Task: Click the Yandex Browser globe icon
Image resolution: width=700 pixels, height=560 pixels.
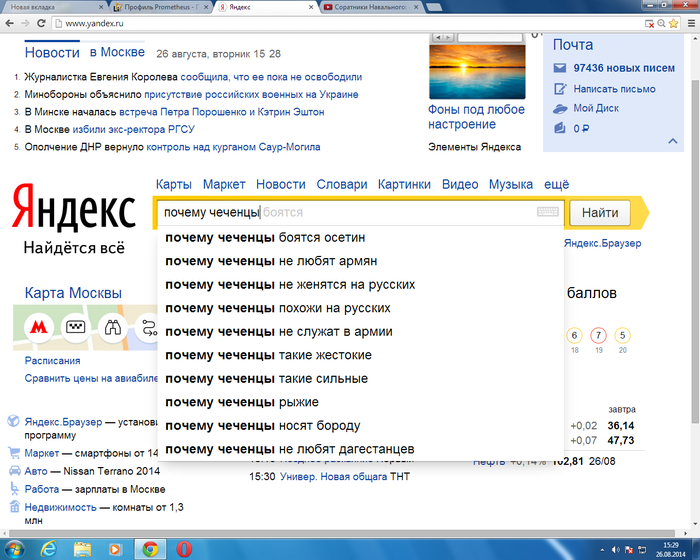Action: 14,422
